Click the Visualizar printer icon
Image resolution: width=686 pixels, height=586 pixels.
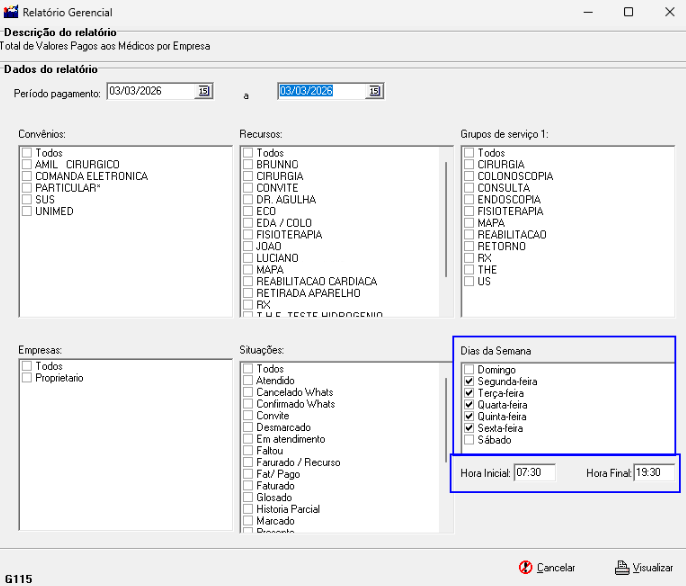[620, 567]
